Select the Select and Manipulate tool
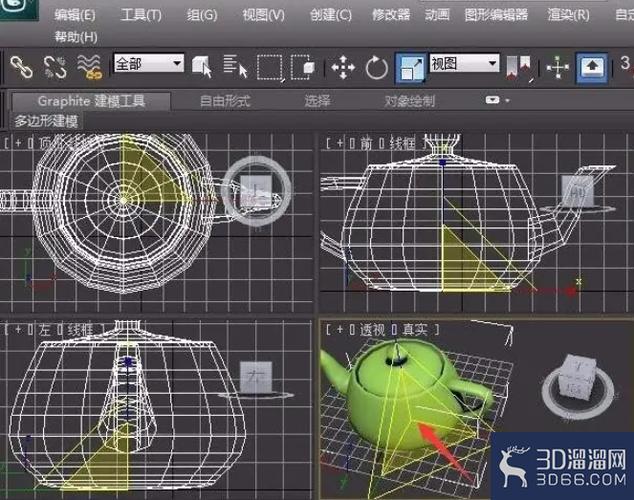Image resolution: width=634 pixels, height=500 pixels. [558, 67]
